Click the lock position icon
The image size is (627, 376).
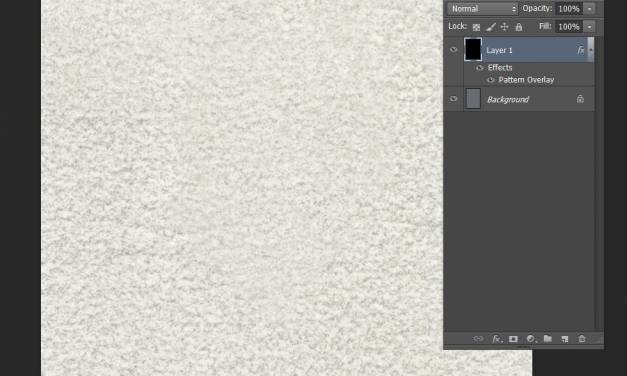point(505,27)
